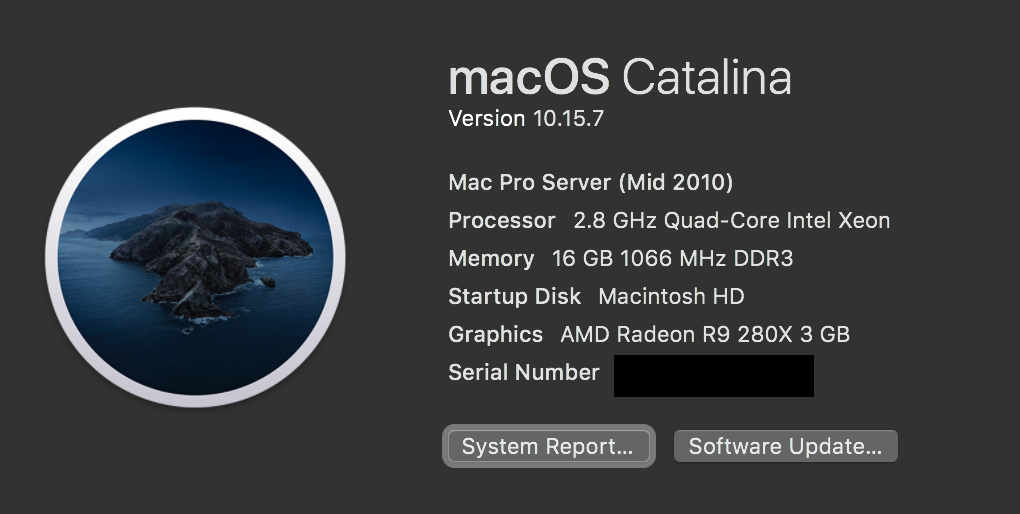Viewport: 1020px width, 514px height.
Task: Select the AMD Radeon R9 280X 3 GB value
Action: pyautogui.click(x=705, y=334)
